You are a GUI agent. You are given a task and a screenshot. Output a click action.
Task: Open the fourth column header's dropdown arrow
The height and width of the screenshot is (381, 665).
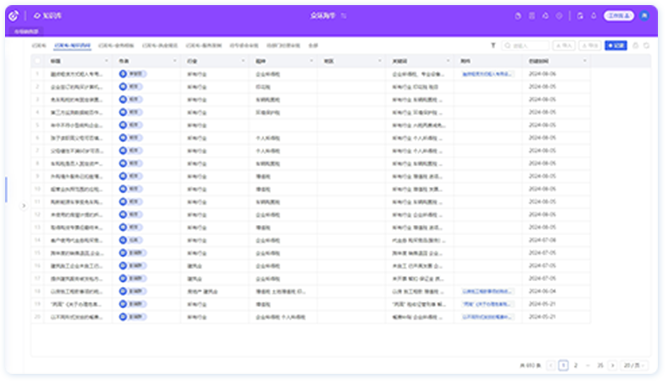(x=311, y=61)
